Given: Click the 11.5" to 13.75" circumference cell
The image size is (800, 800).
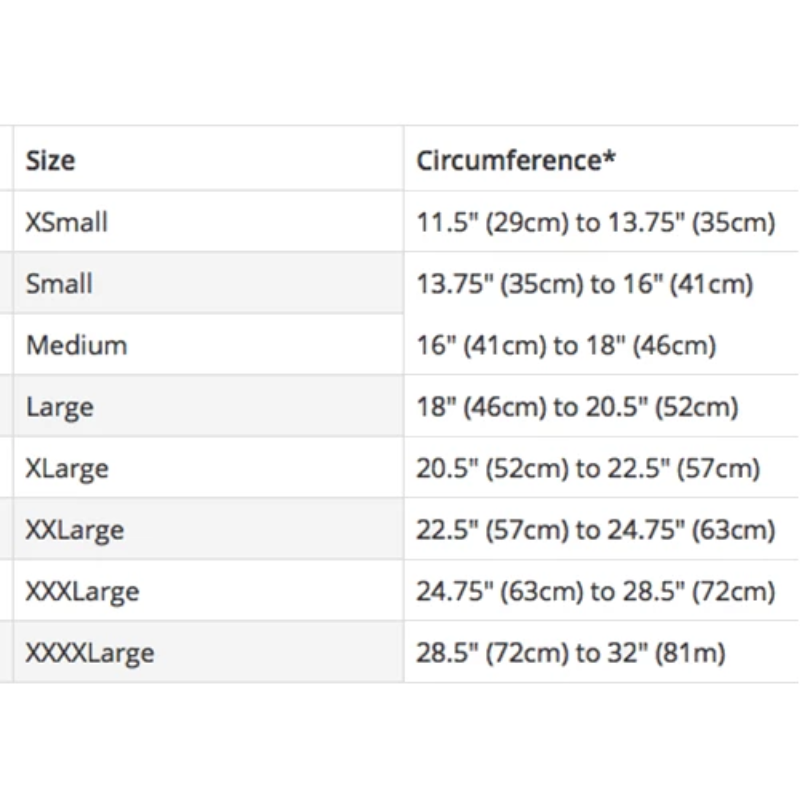Looking at the screenshot, I should [596, 222].
